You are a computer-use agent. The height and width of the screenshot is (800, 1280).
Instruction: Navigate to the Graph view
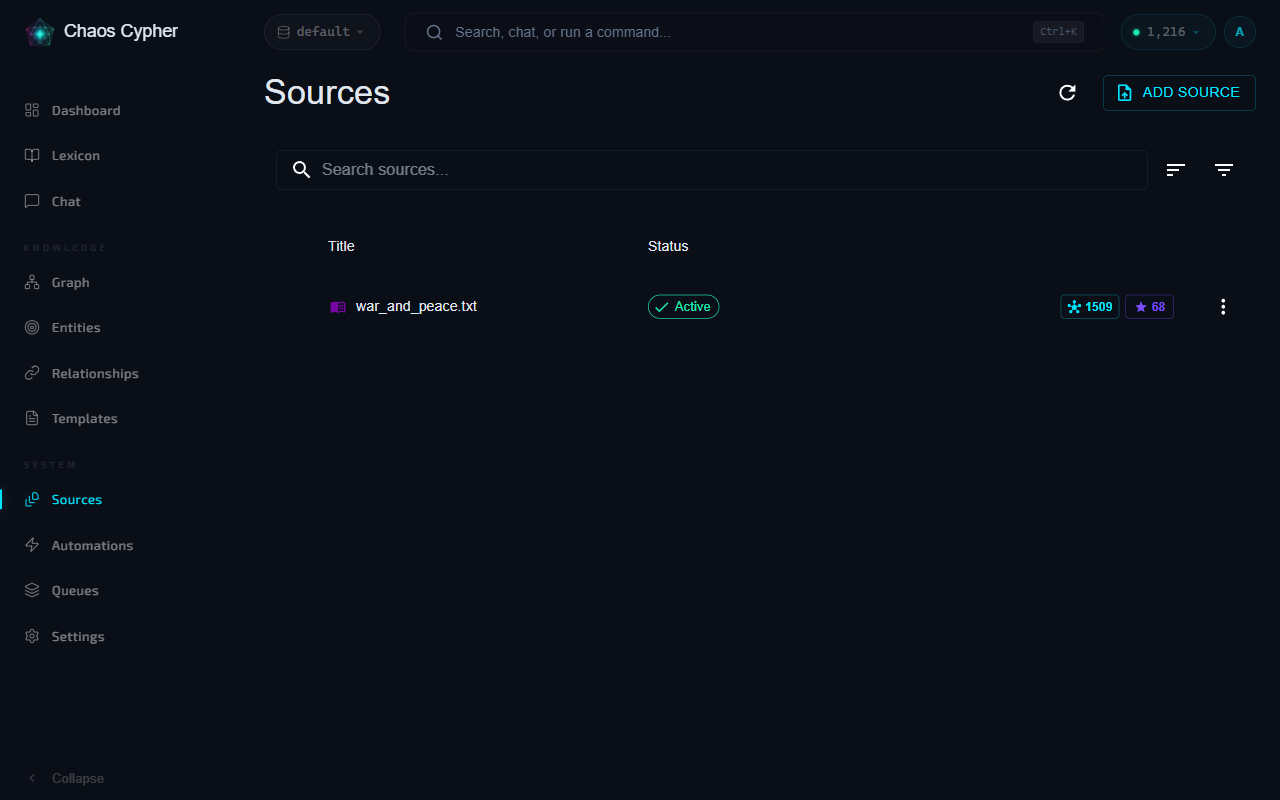coord(70,282)
